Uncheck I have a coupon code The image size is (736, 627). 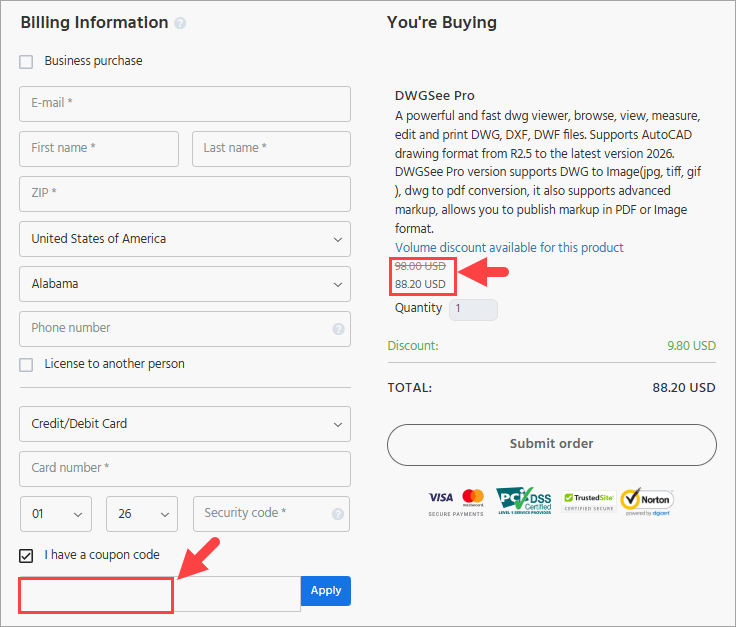[x=26, y=556]
